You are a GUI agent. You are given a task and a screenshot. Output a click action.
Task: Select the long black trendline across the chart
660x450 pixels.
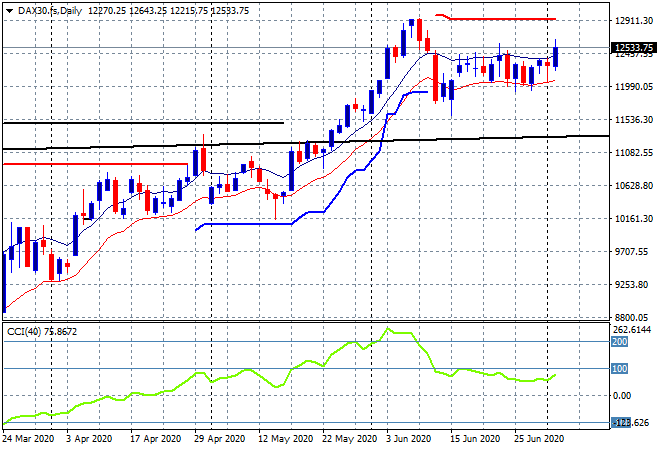(306, 142)
